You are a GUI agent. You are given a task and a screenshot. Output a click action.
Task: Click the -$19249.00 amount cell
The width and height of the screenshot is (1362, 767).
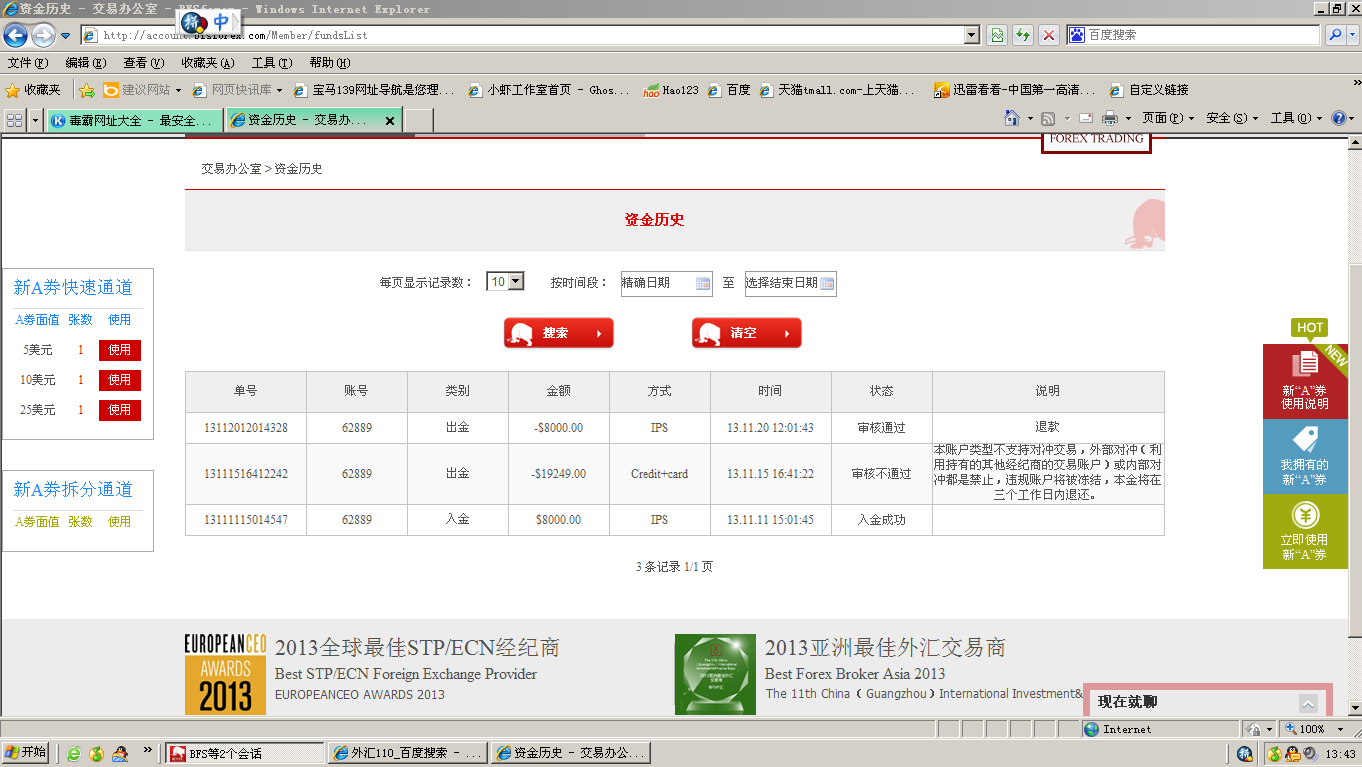[559, 474]
